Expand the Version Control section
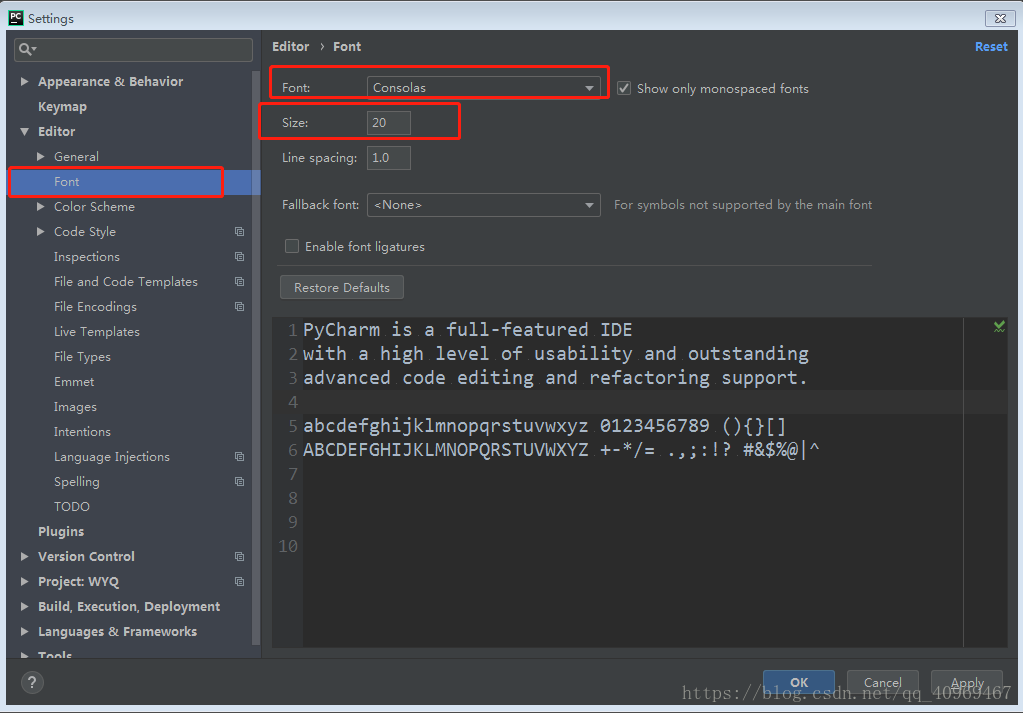This screenshot has width=1023, height=713. point(24,556)
